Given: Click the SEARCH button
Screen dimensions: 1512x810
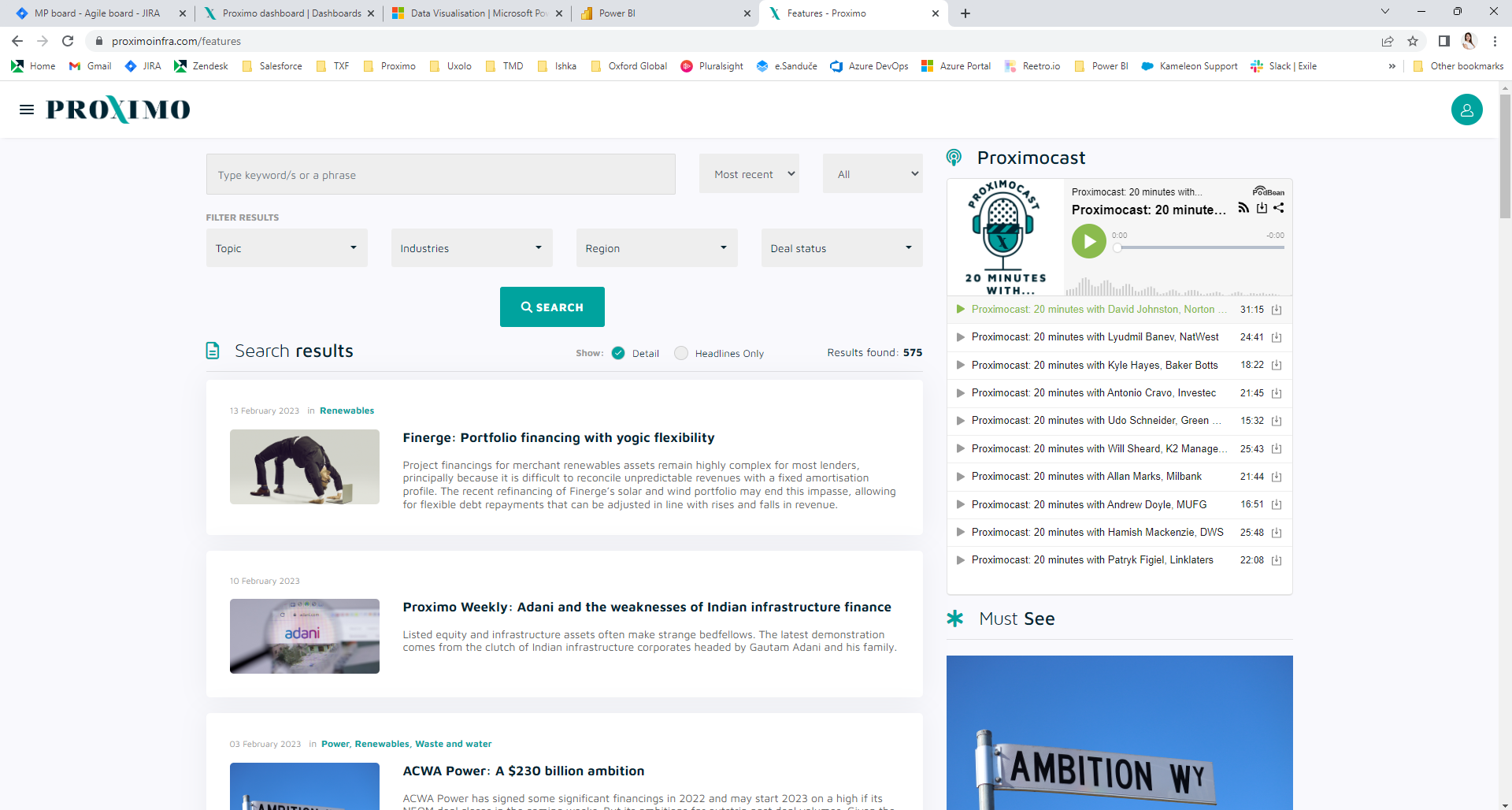Looking at the screenshot, I should tap(552, 307).
